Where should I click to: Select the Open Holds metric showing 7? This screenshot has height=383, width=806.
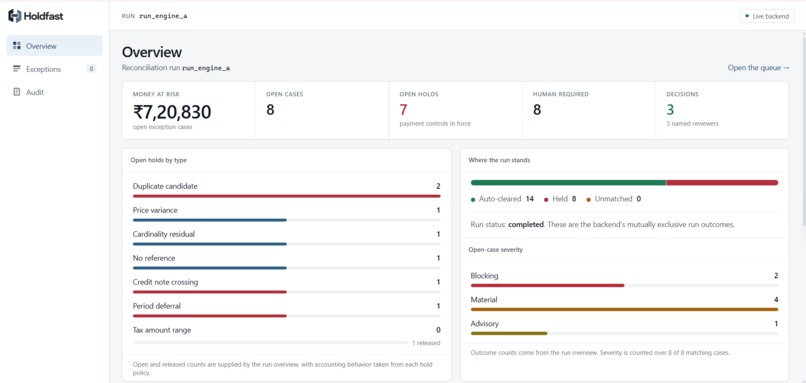coord(455,110)
